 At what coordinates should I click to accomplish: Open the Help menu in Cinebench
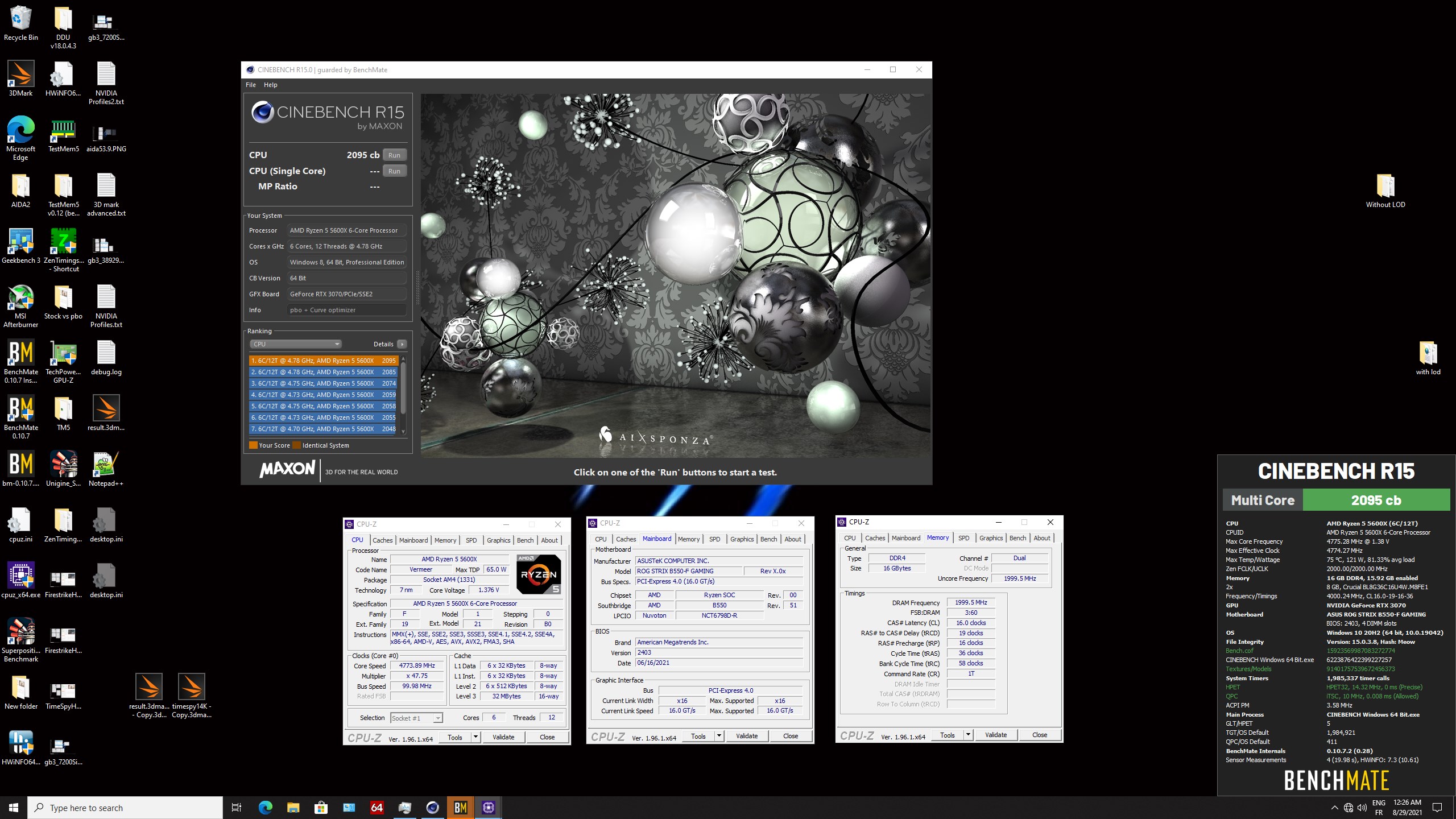271,85
